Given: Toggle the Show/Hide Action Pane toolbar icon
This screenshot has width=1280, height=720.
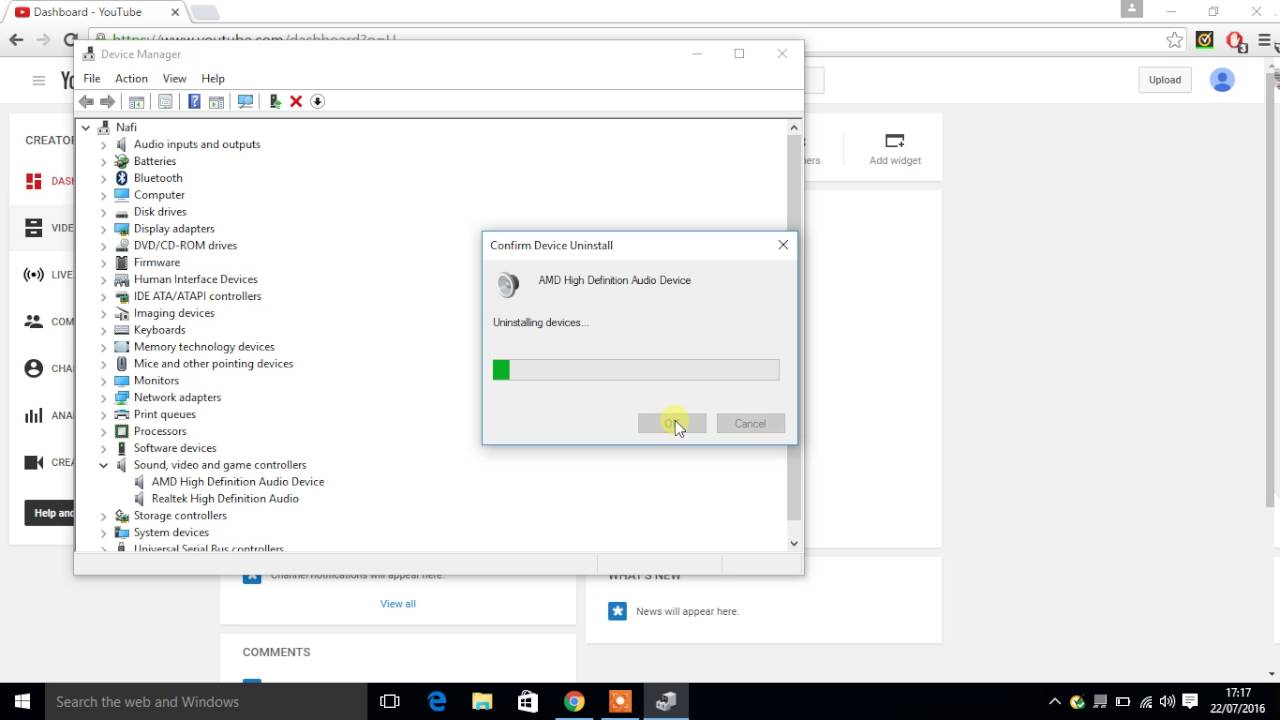Looking at the screenshot, I should [x=216, y=101].
